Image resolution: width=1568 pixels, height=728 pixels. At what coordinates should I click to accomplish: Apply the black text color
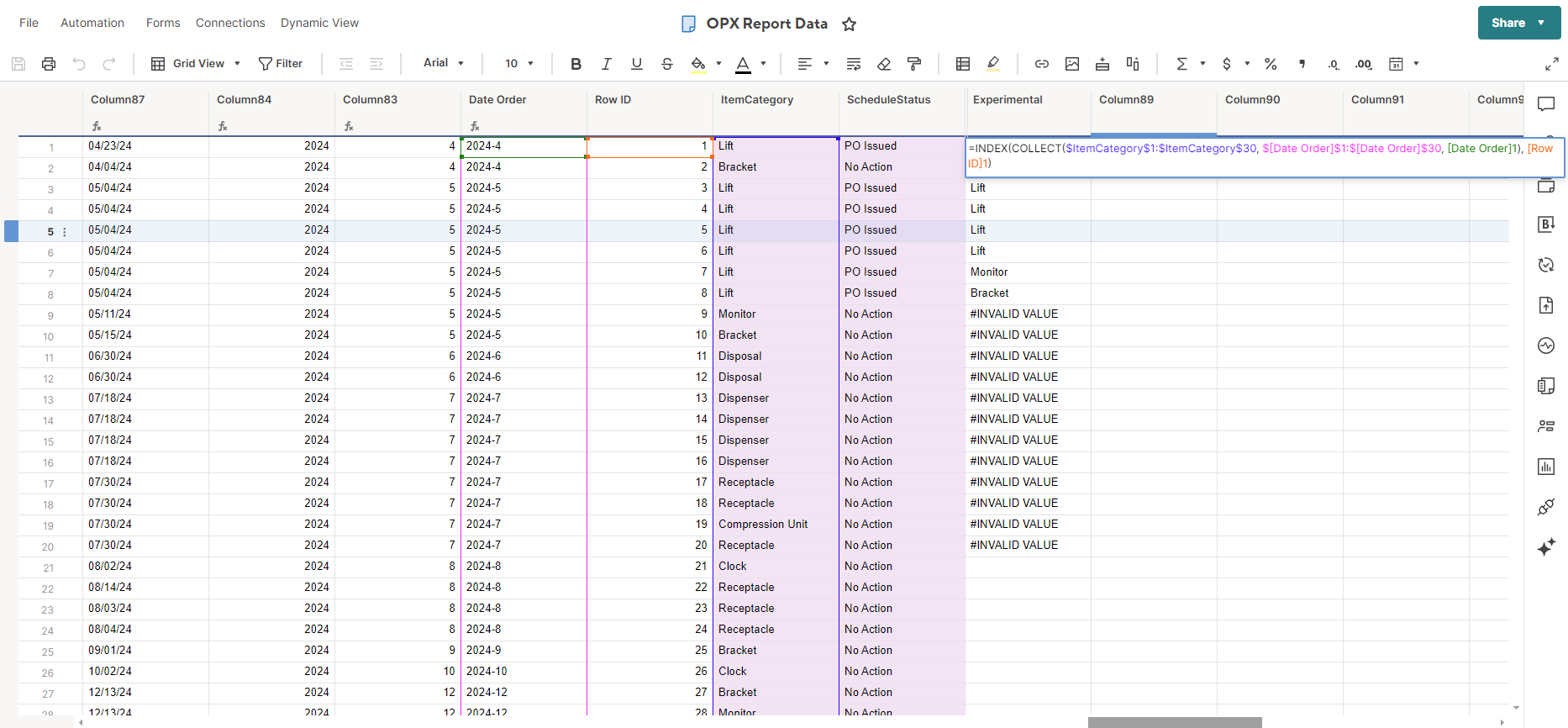(743, 64)
